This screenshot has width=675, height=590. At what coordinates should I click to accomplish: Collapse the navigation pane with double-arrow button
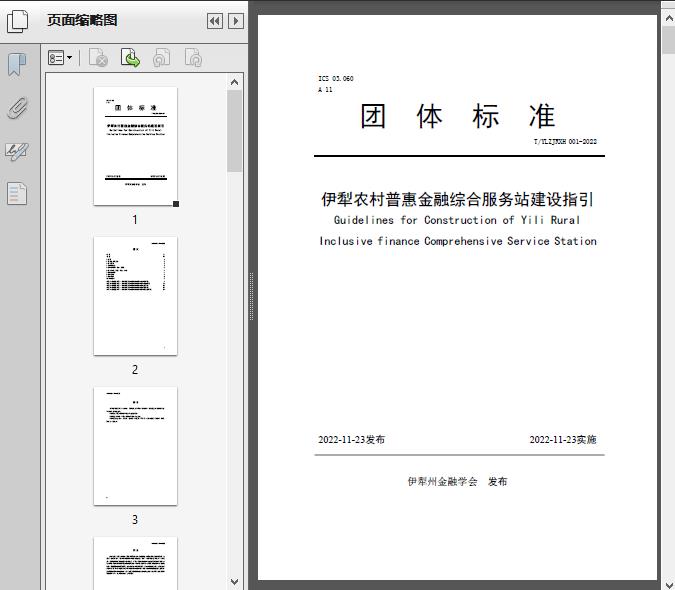[x=215, y=21]
